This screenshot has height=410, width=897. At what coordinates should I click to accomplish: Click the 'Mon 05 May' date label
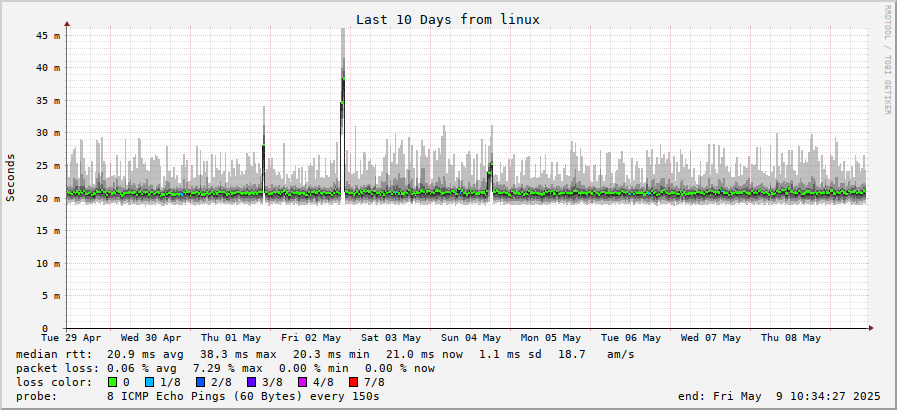551,338
